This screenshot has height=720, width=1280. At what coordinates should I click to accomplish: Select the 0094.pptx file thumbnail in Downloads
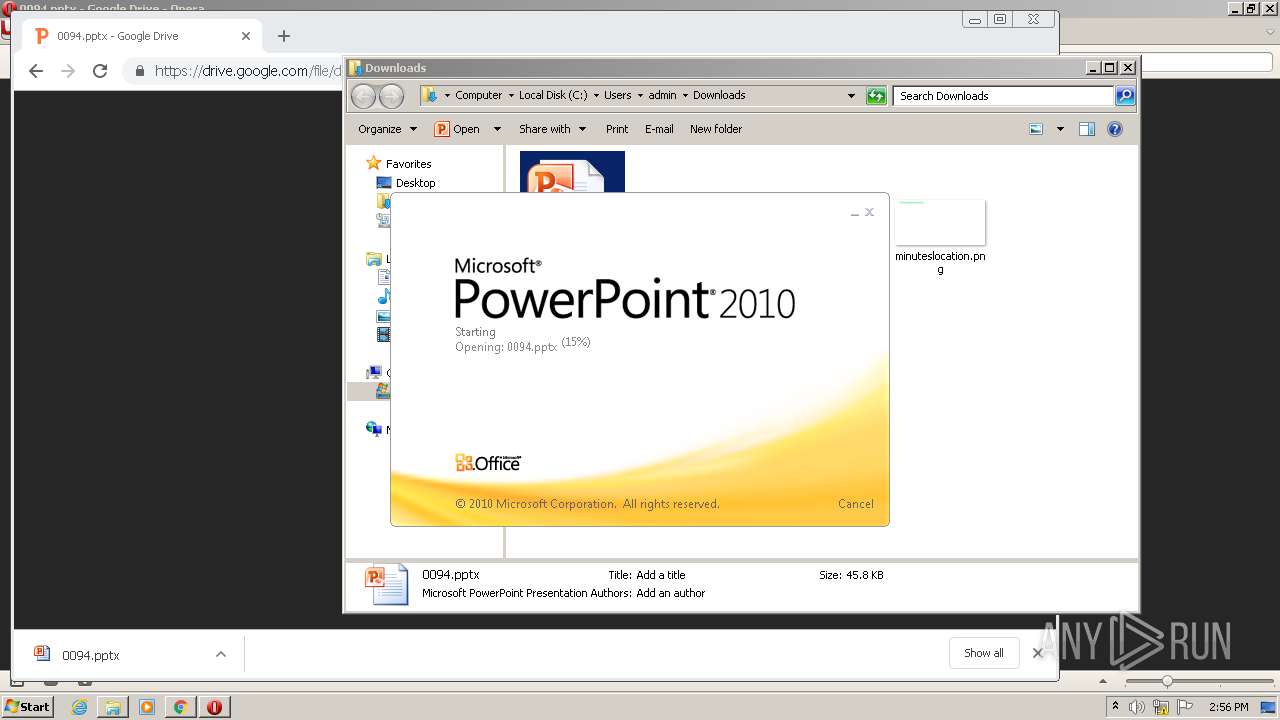pyautogui.click(x=572, y=172)
